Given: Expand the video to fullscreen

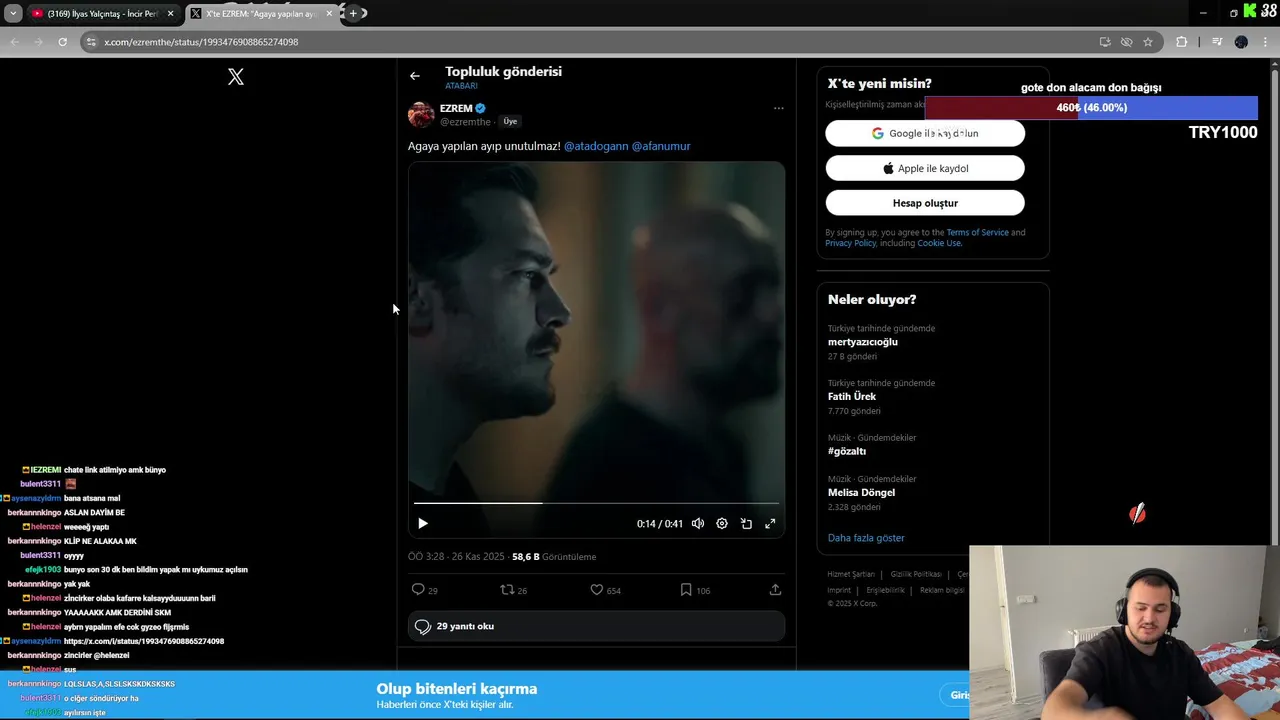Looking at the screenshot, I should coord(770,523).
